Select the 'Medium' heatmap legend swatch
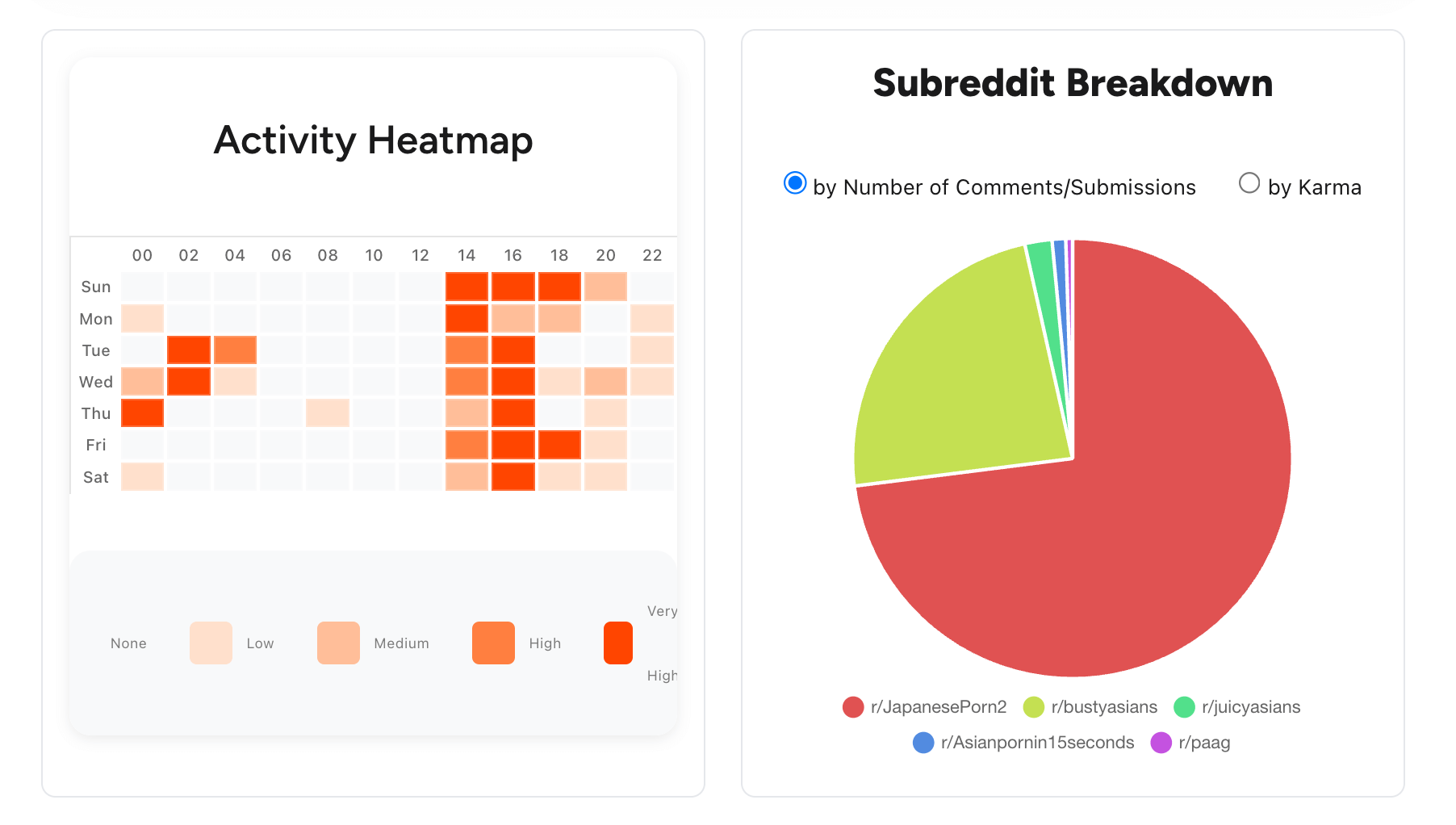 [337, 643]
